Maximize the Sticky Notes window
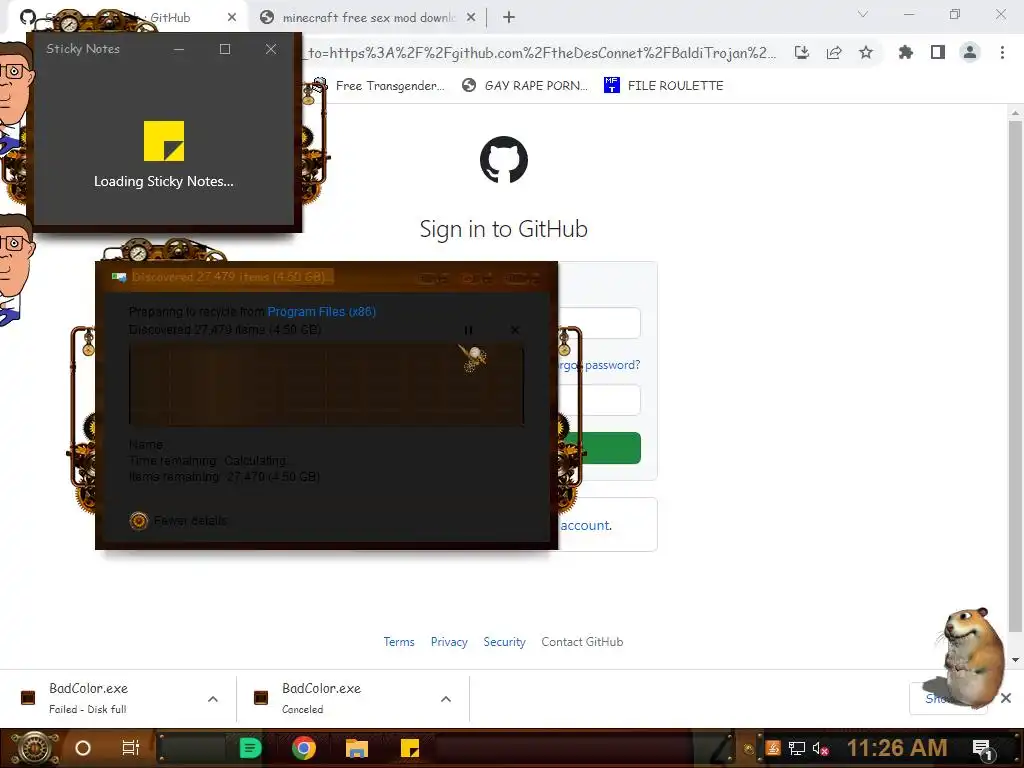The image size is (1024, 768). click(x=225, y=49)
